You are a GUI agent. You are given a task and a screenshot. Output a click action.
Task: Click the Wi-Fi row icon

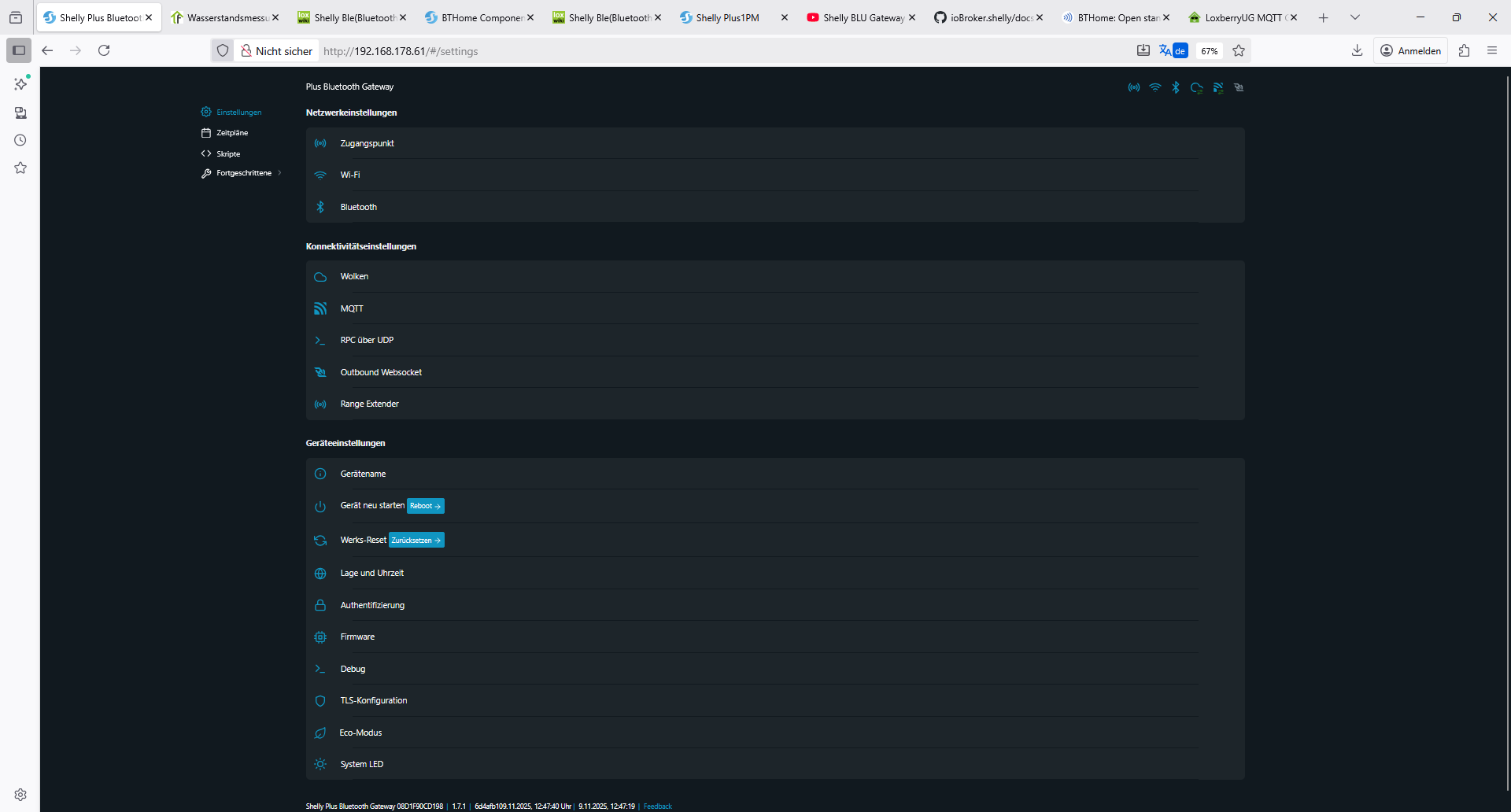(320, 175)
